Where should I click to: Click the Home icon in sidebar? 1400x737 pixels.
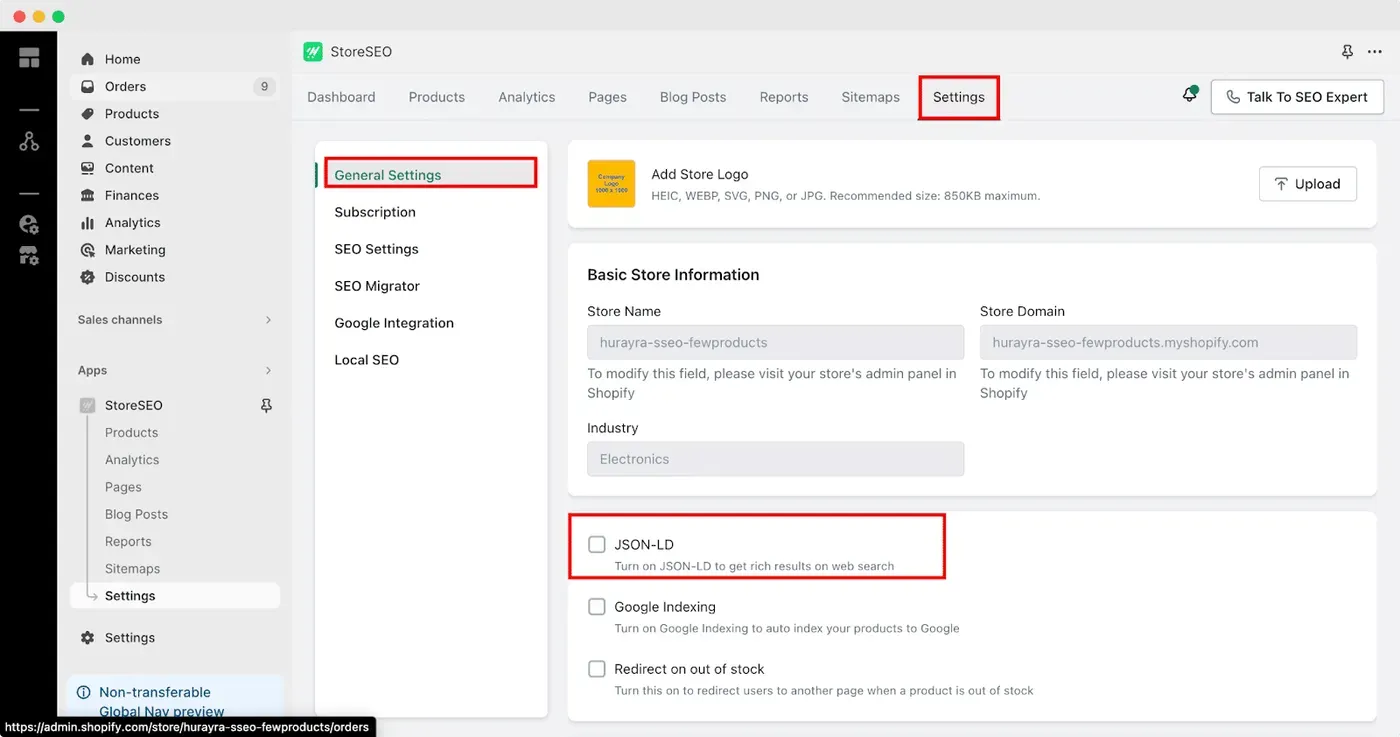coord(88,59)
